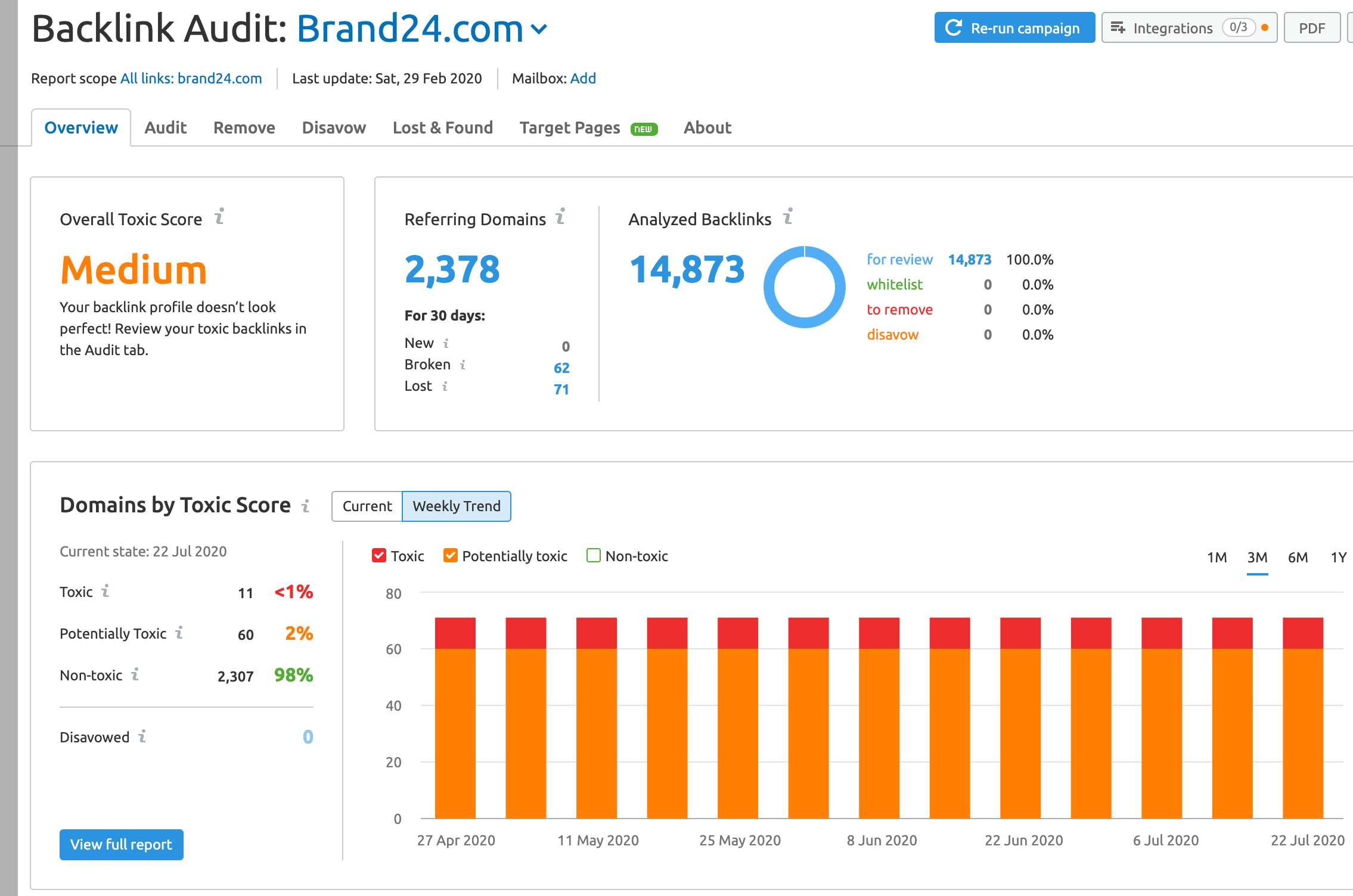Screen dimensions: 1353x896
Task: Click the Toxic domains value 11
Action: click(x=246, y=593)
